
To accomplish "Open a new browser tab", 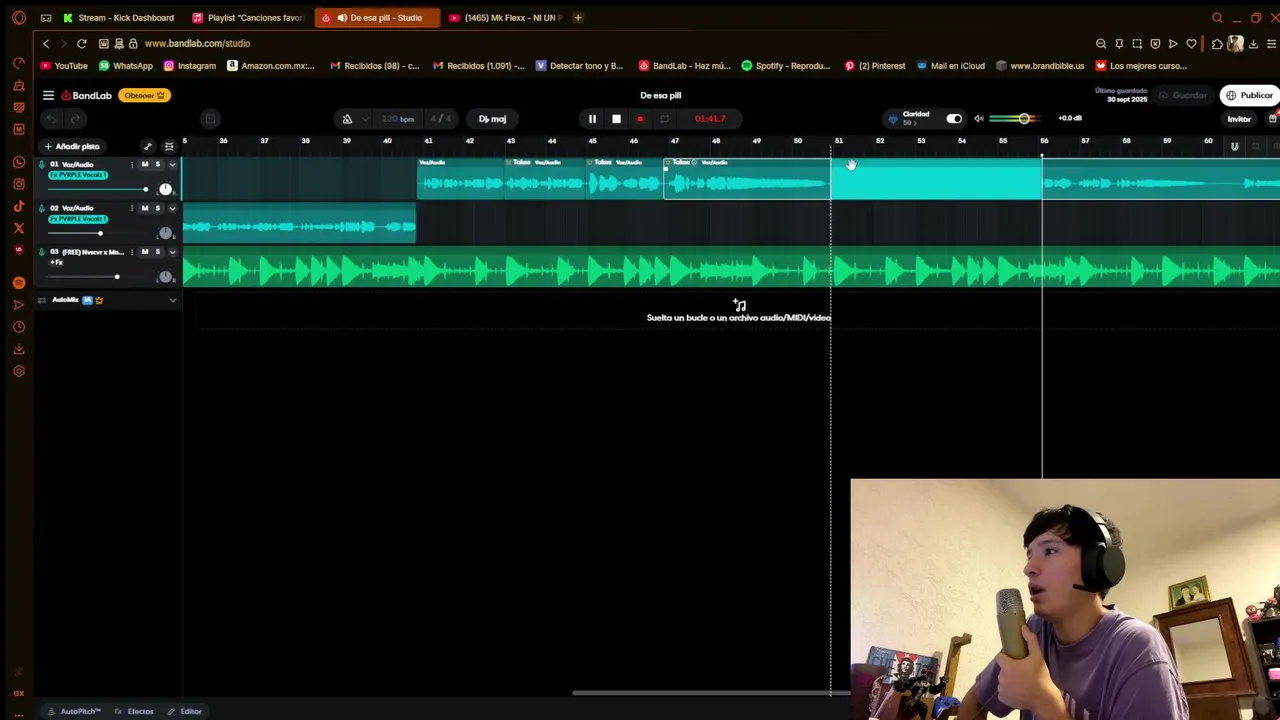I will click(x=577, y=18).
